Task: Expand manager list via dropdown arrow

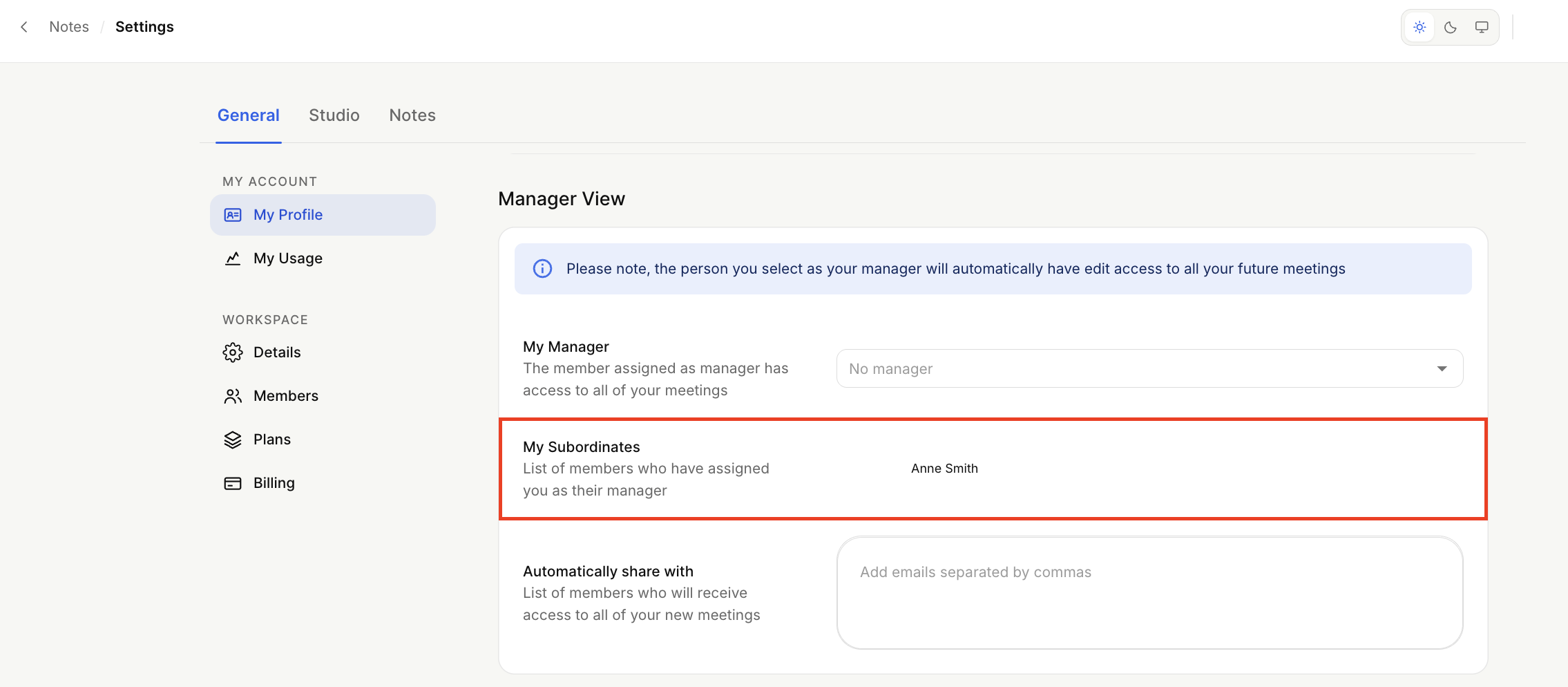Action: tap(1442, 369)
